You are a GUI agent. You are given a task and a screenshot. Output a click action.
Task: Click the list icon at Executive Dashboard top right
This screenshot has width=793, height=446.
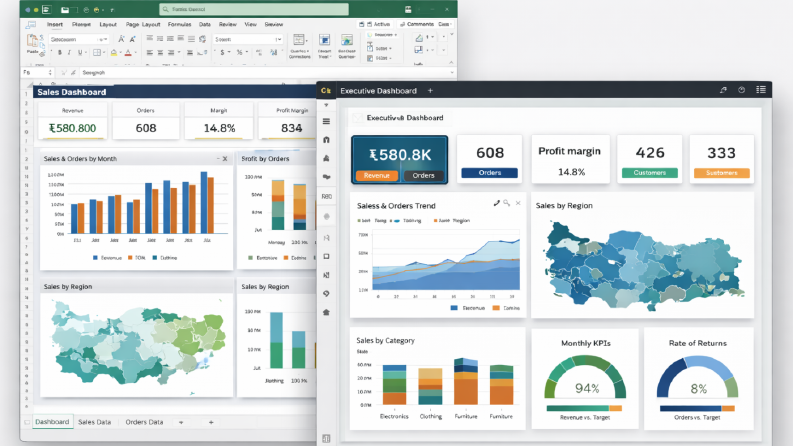[x=761, y=90]
